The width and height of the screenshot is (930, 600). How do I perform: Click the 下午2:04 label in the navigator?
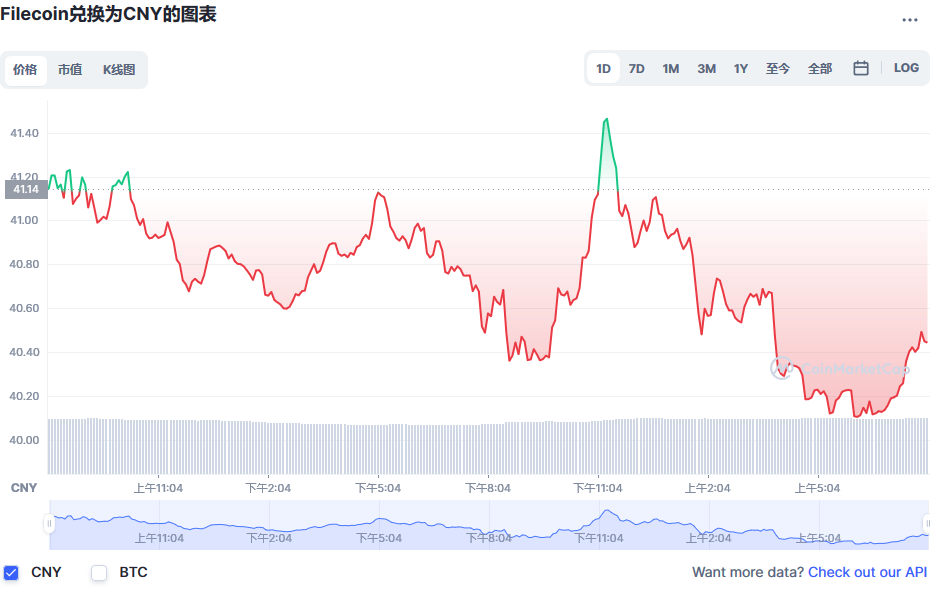269,538
